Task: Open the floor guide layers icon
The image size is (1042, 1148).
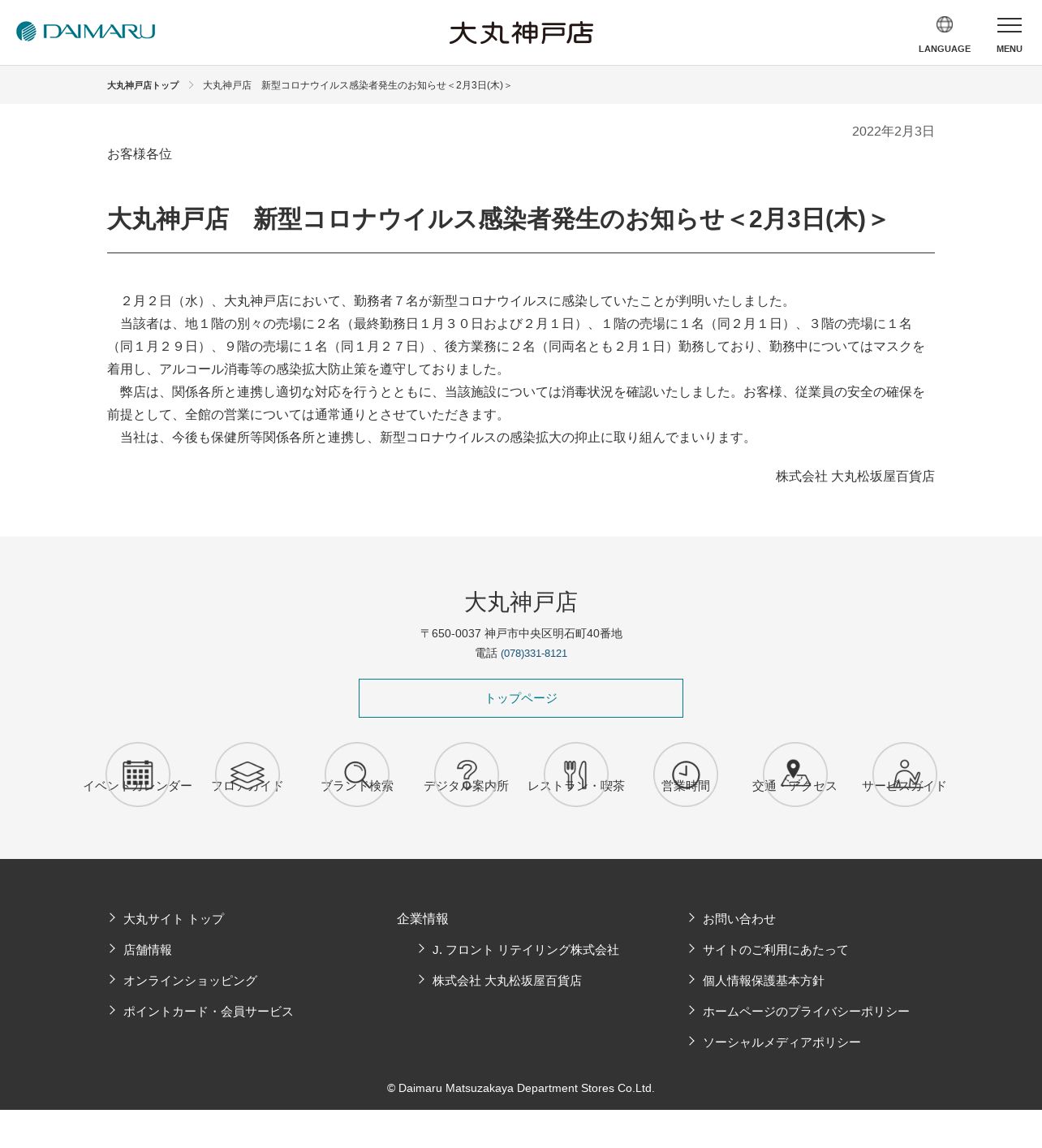Action: (x=248, y=775)
